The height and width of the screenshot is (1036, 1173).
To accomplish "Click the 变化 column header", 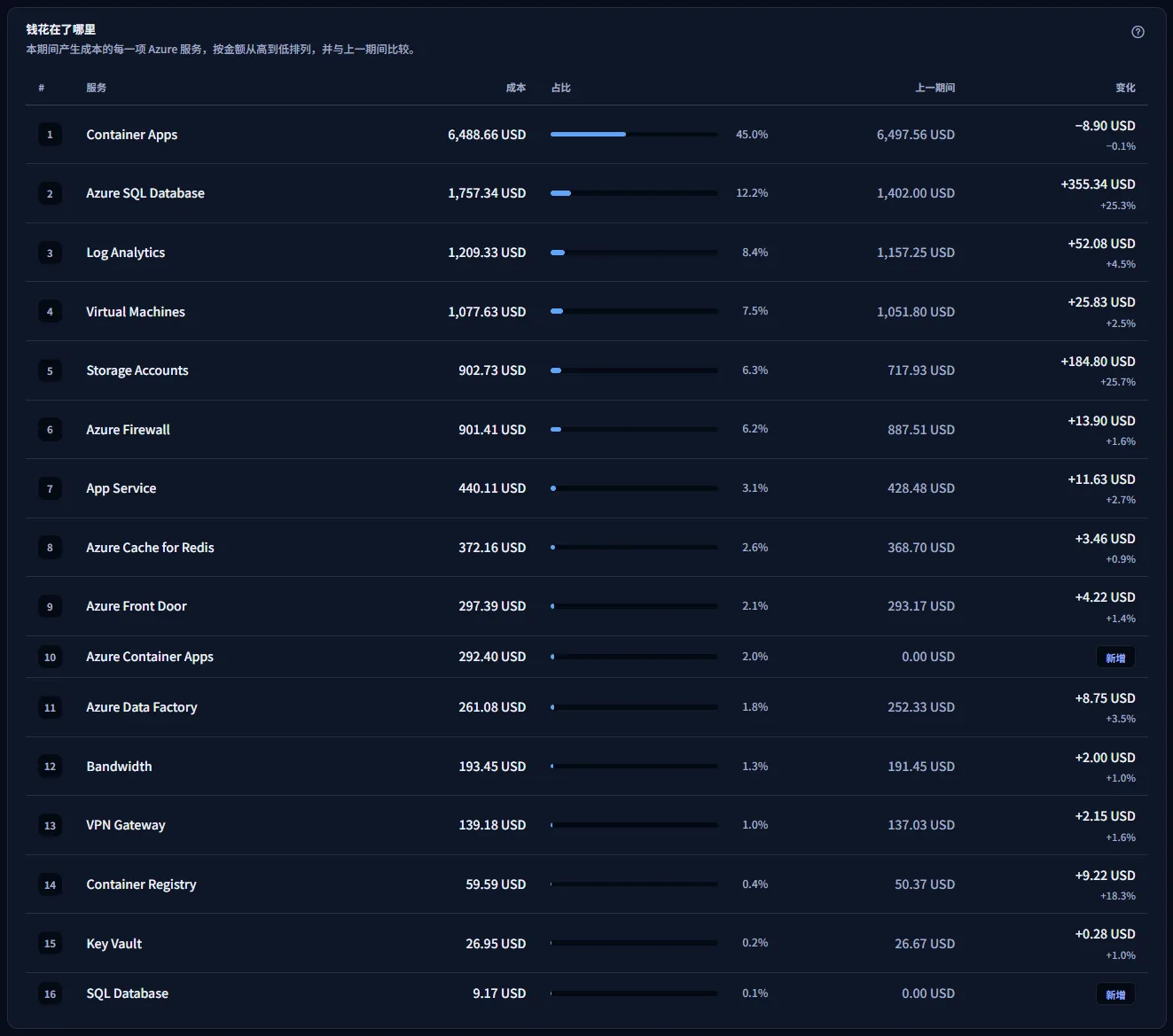I will [x=1125, y=88].
